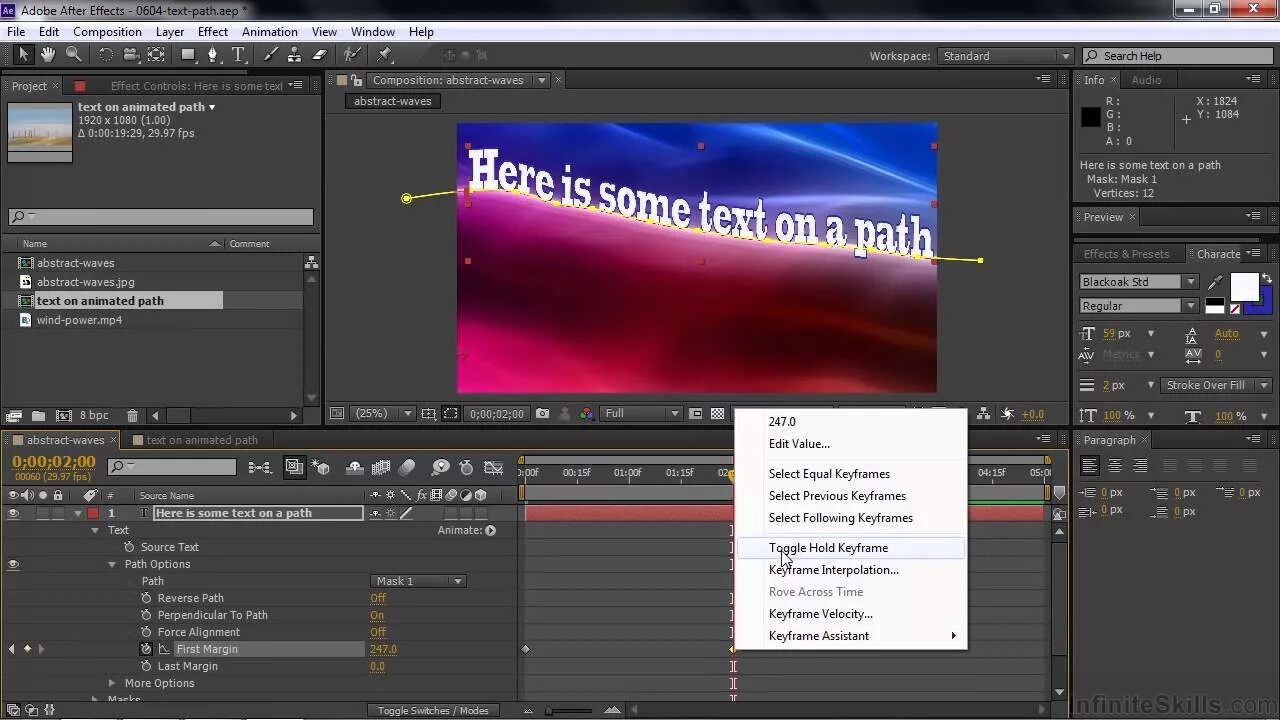Toggle stopwatch for Source Text
1280x720 pixels.
click(x=129, y=547)
